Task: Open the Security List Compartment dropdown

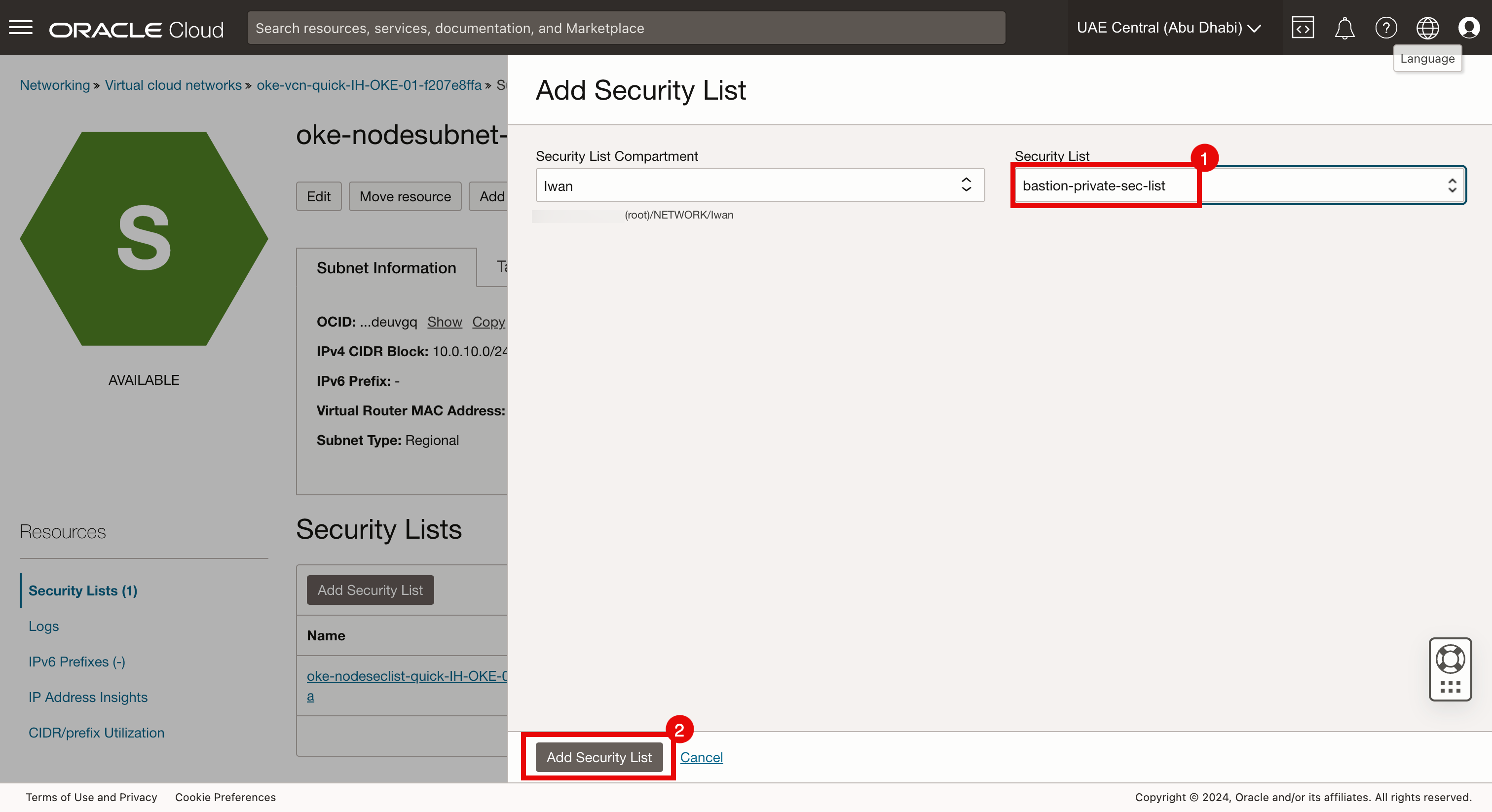Action: [759, 185]
